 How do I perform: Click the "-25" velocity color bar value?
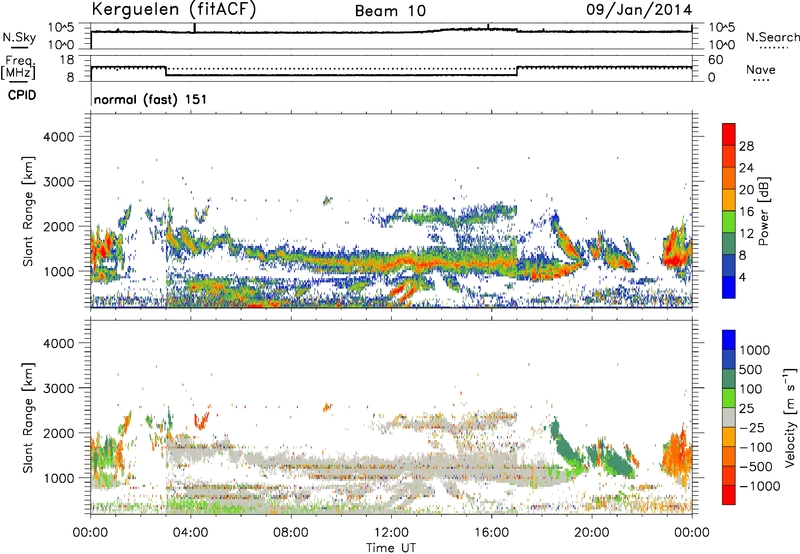(751, 428)
